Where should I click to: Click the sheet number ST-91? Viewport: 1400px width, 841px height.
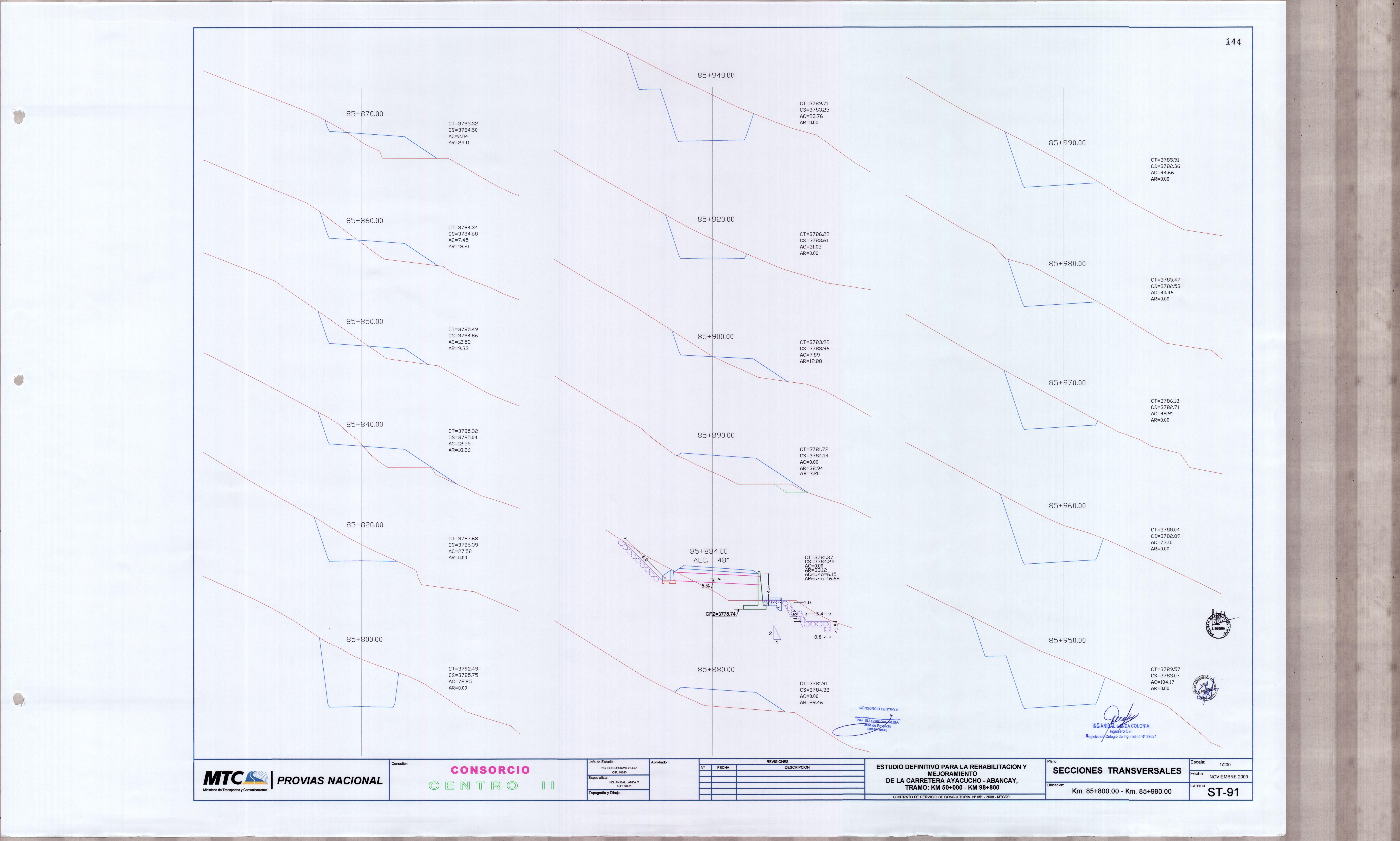click(1223, 792)
